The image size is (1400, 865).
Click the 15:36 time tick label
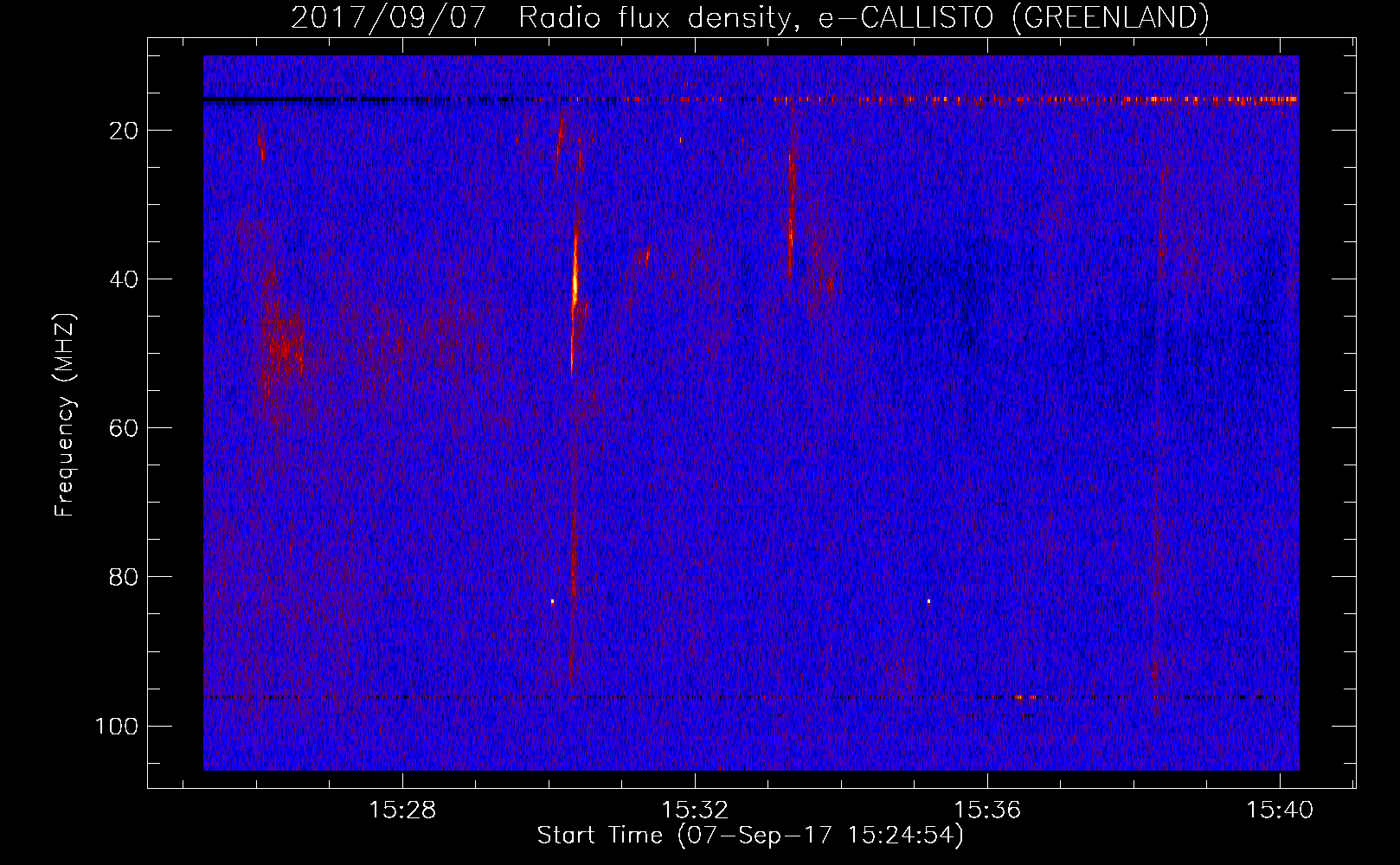[x=987, y=811]
